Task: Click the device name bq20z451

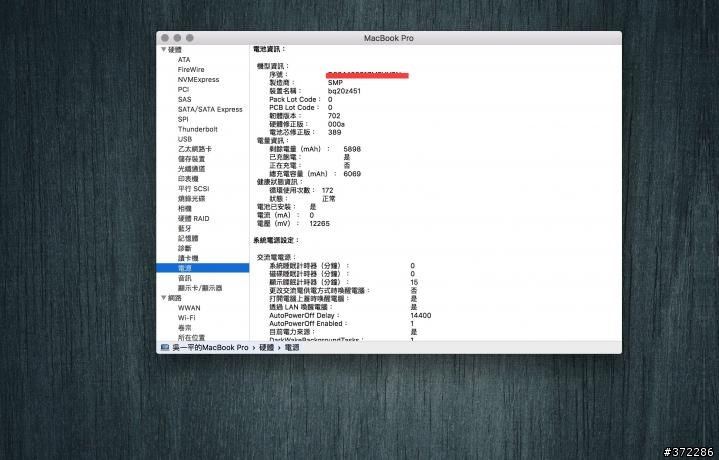Action: click(x=344, y=91)
